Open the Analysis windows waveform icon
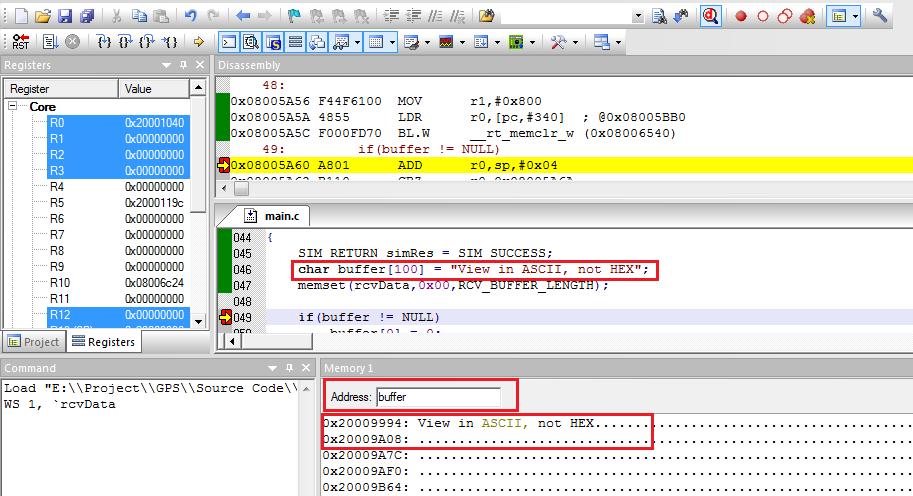The width and height of the screenshot is (913, 496). click(446, 42)
